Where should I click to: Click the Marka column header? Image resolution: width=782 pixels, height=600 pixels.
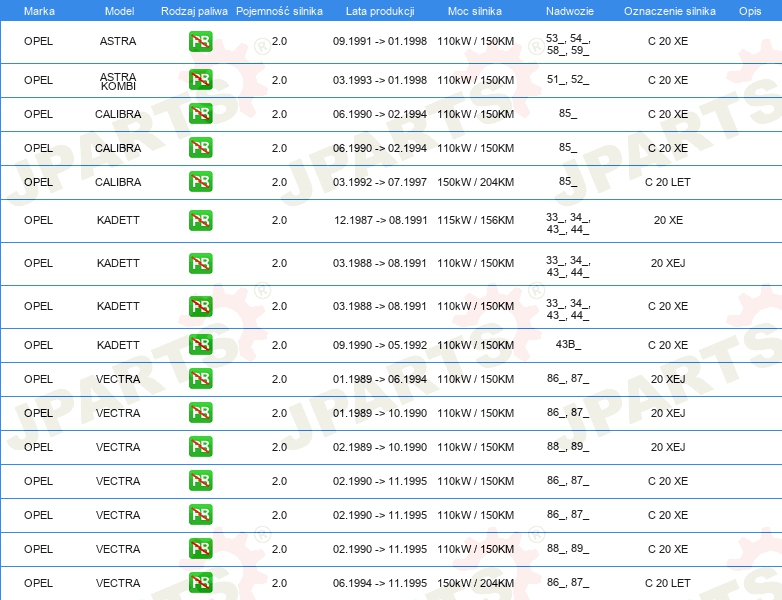point(39,11)
